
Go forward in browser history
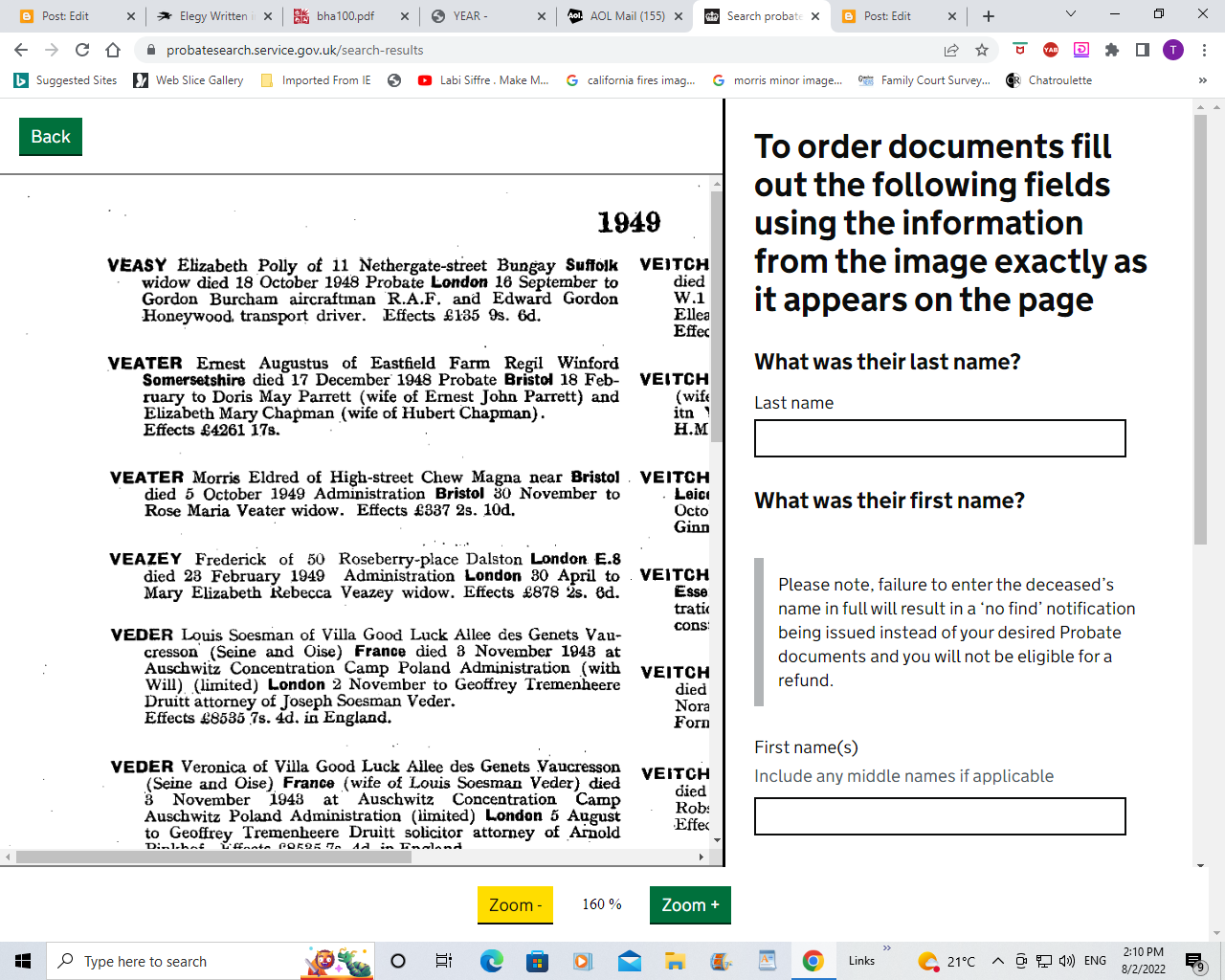(52, 50)
